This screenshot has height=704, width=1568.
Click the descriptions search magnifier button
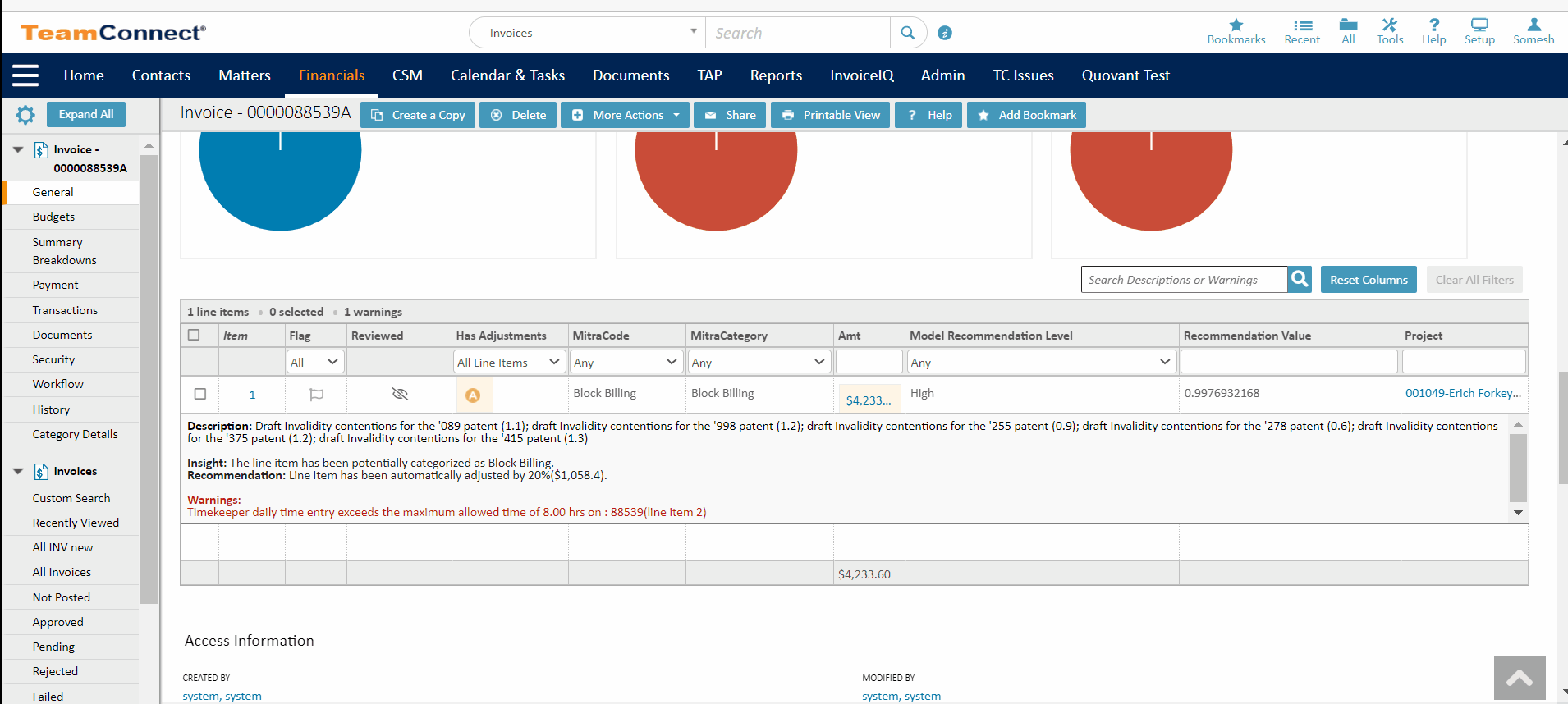[1300, 280]
